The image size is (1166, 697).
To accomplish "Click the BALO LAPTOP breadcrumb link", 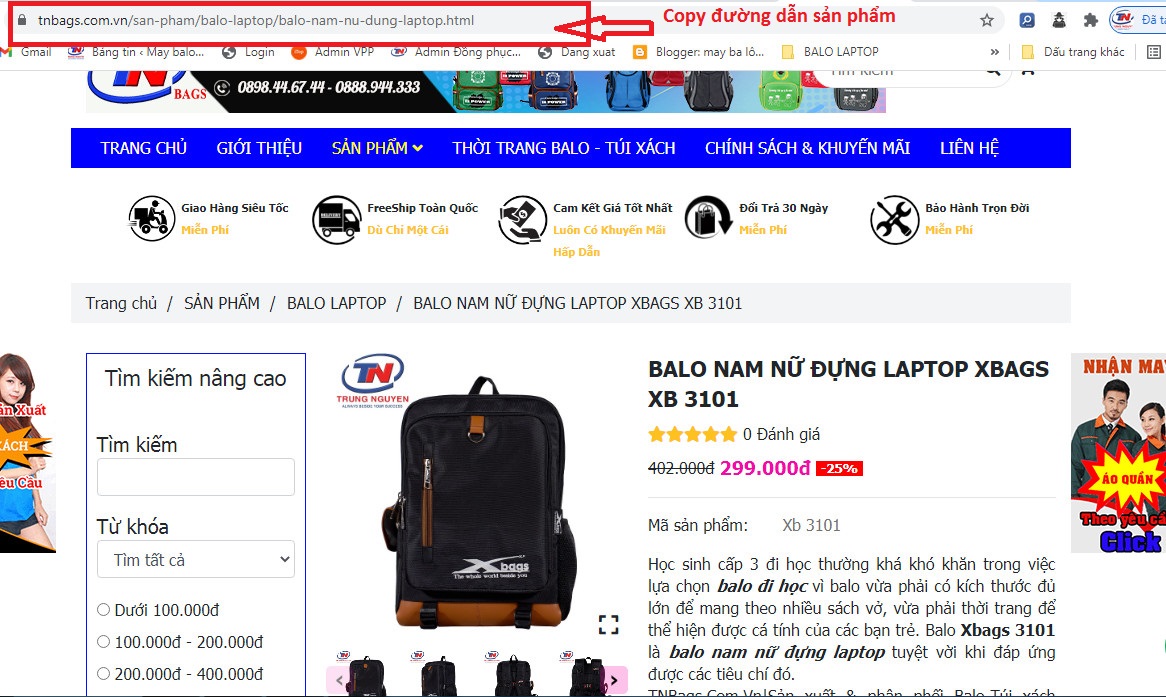I will pyautogui.click(x=336, y=303).
